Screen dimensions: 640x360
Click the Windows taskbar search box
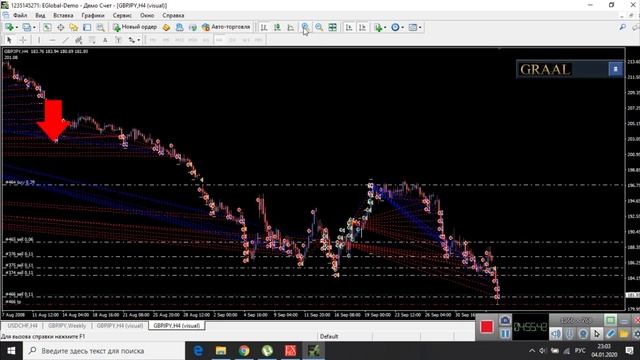click(x=104, y=351)
